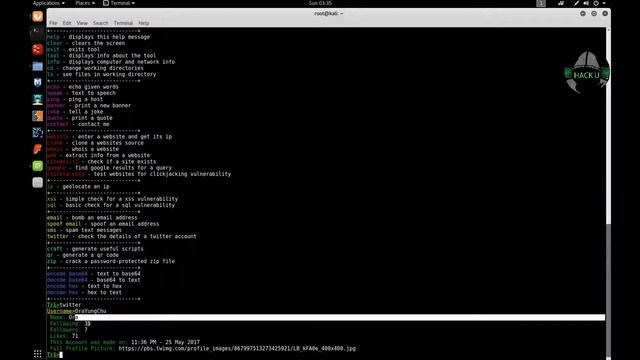Image resolution: width=640 pixels, height=360 pixels.
Task: Open the twimg profile picture URL
Action: pos(237,349)
